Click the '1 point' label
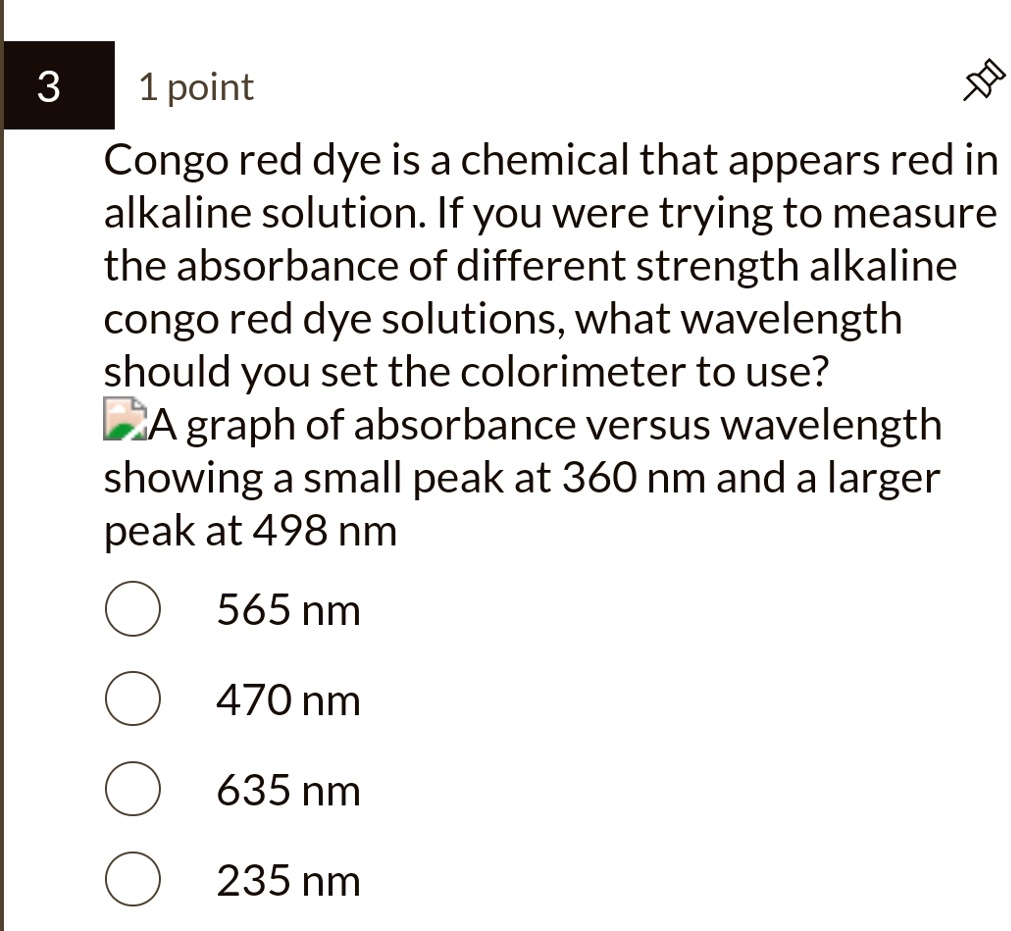 [x=195, y=86]
